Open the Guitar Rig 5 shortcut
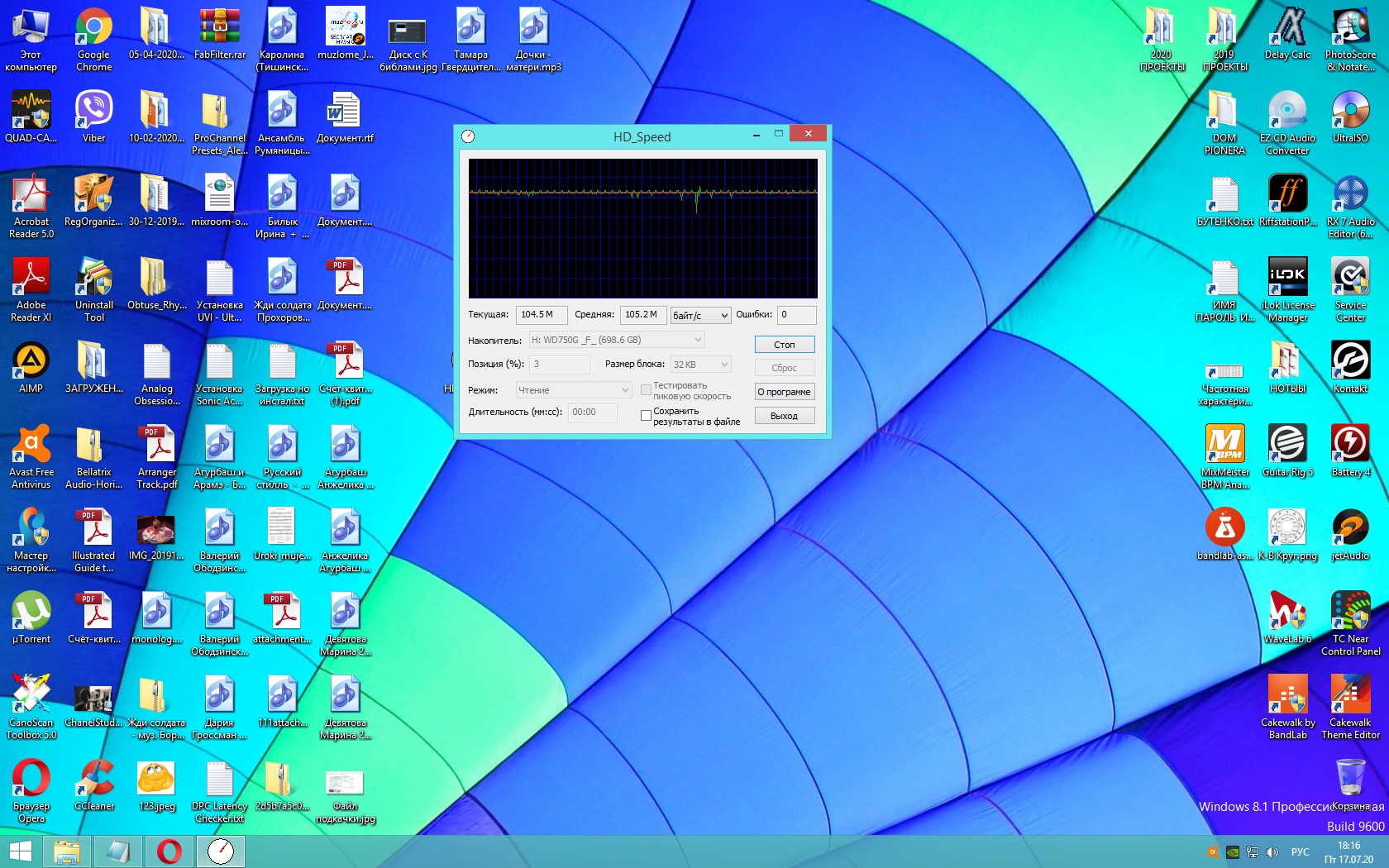 click(x=1287, y=445)
